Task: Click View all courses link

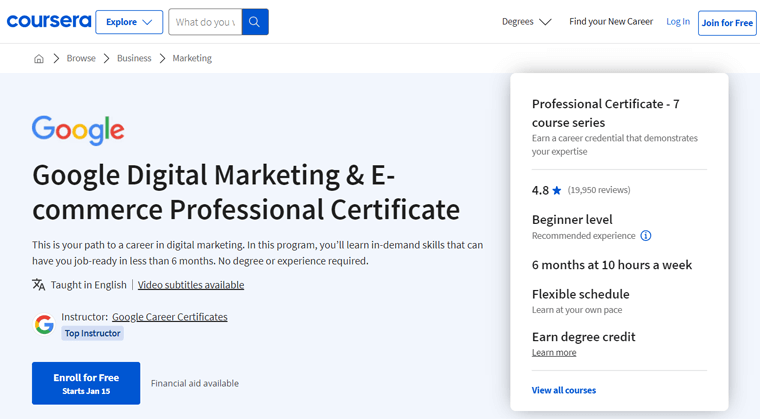Action: [x=564, y=390]
